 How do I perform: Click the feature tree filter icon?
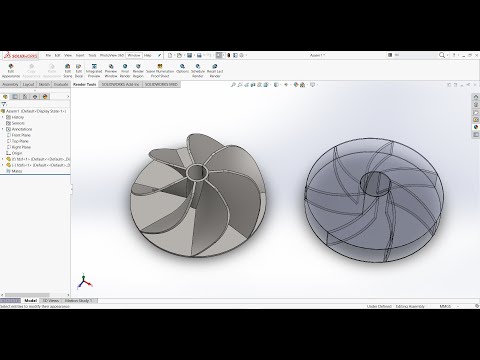coord(4,104)
